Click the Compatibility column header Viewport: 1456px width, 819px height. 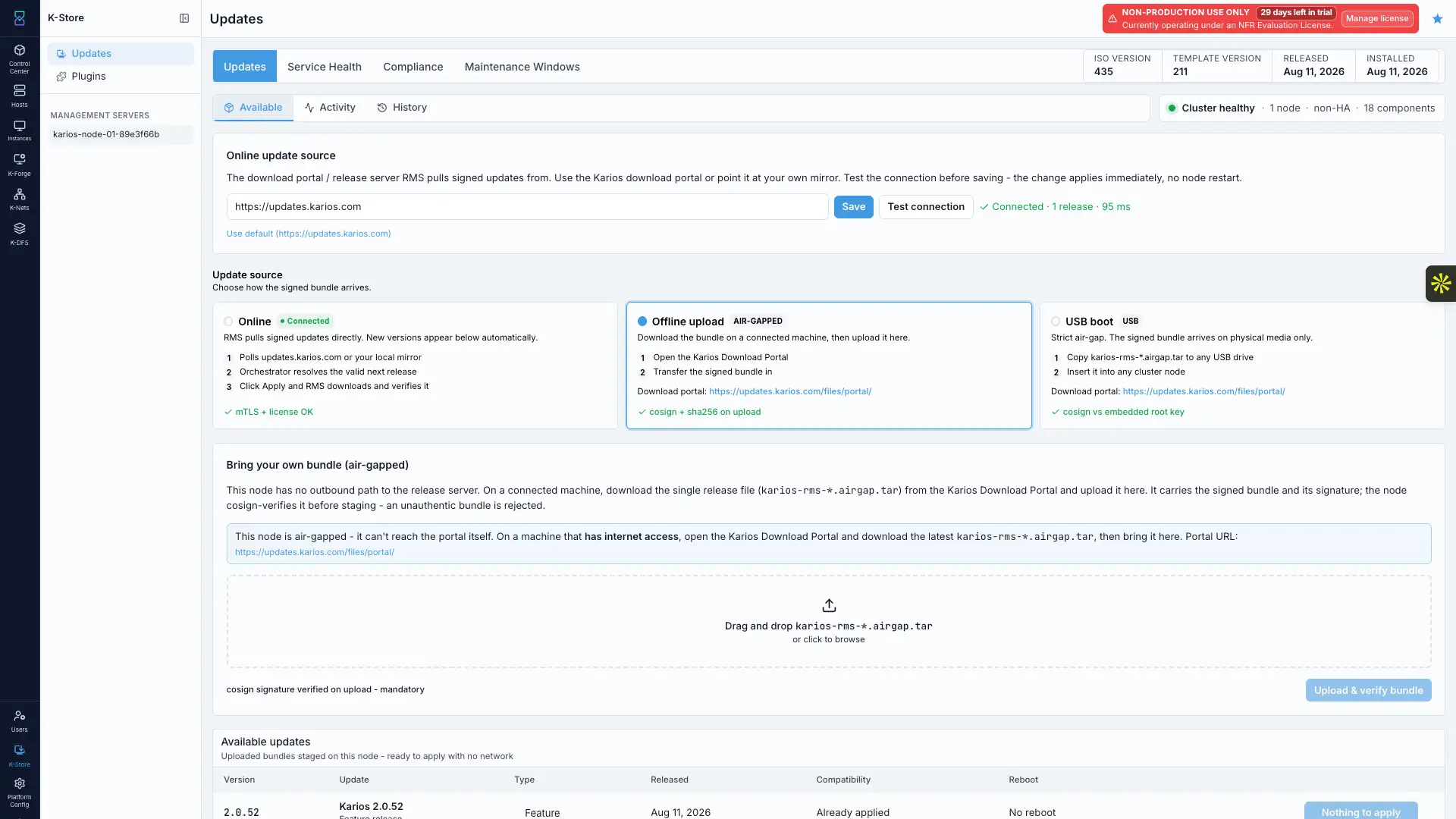843,780
